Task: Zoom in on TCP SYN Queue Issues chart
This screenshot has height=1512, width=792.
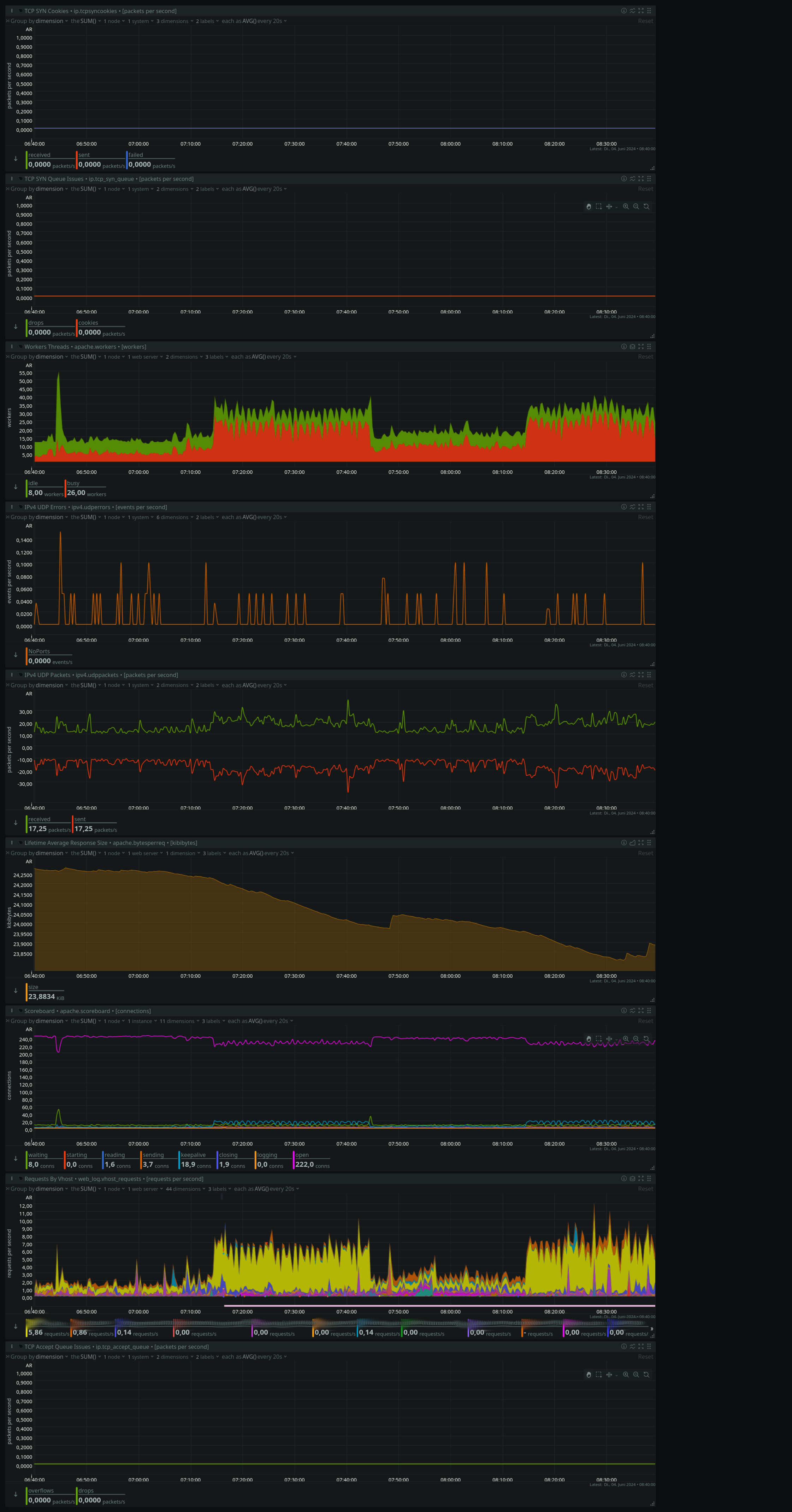Action: pyautogui.click(x=626, y=207)
